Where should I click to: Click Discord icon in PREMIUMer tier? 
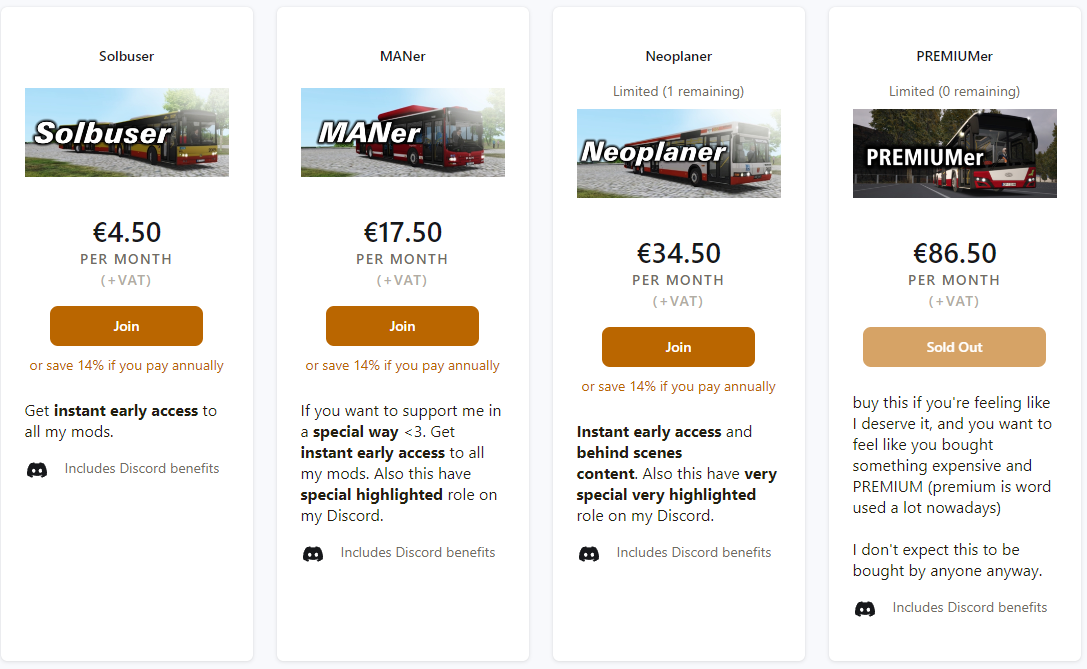[865, 608]
